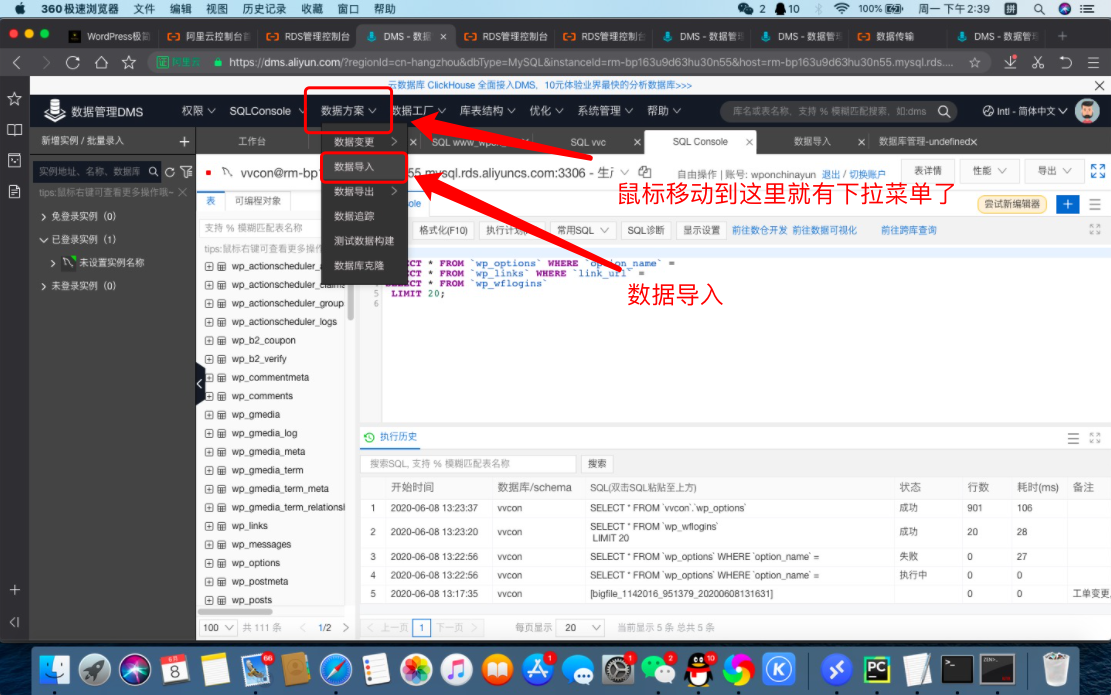
Task: Switch to the SQL vvc tab
Action: pyautogui.click(x=588, y=142)
